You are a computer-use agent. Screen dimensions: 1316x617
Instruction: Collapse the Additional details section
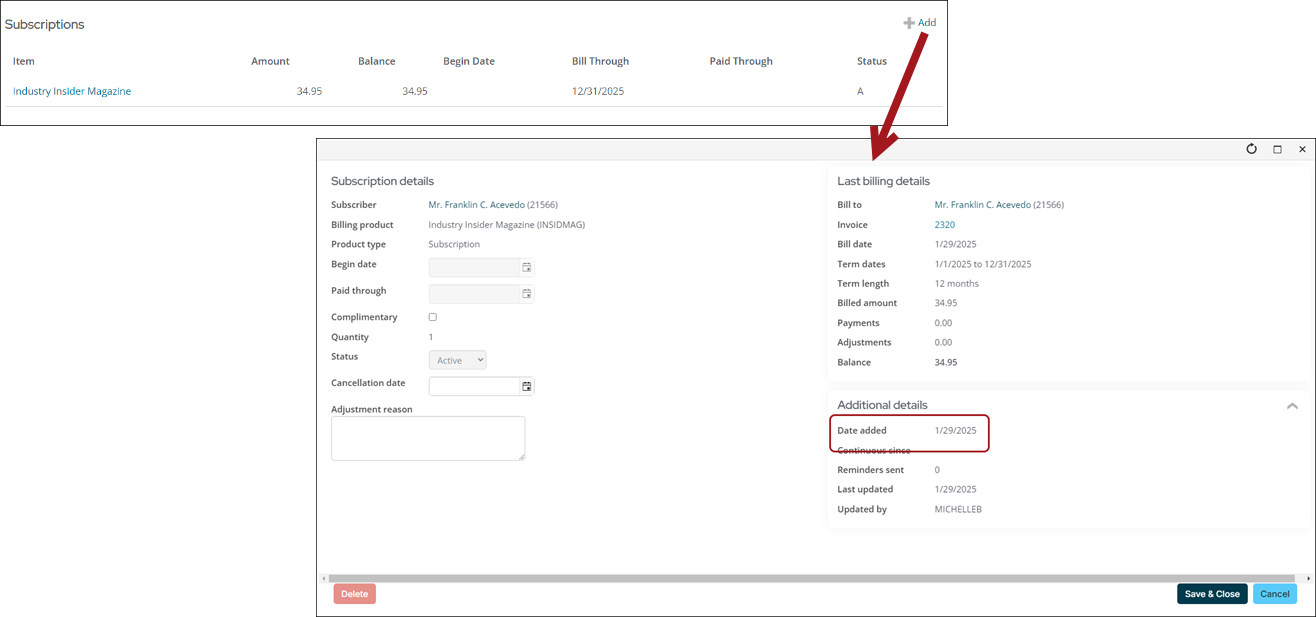pyautogui.click(x=1292, y=406)
